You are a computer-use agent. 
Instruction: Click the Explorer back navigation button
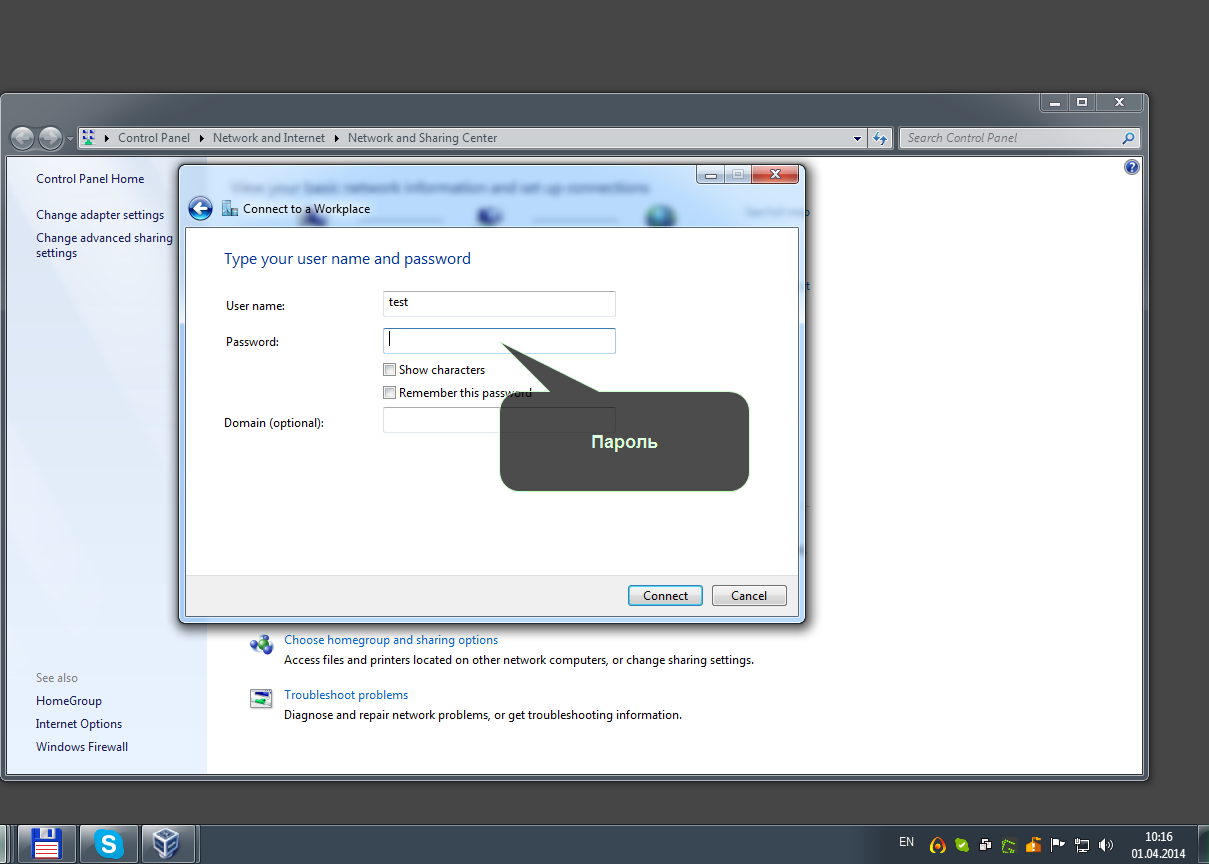pyautogui.click(x=22, y=138)
